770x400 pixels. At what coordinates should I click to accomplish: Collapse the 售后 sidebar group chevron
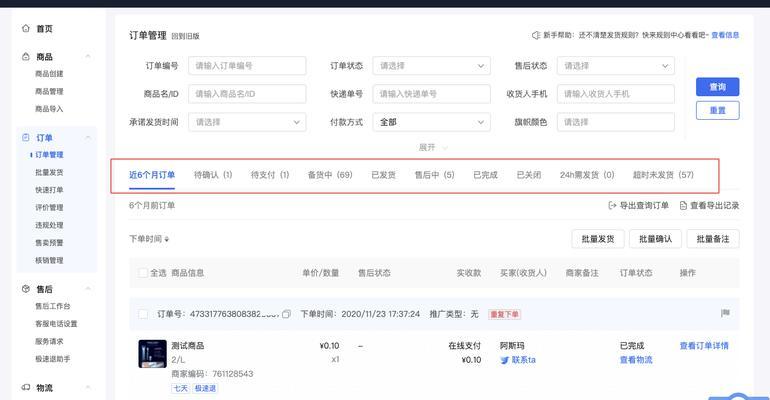click(x=88, y=289)
